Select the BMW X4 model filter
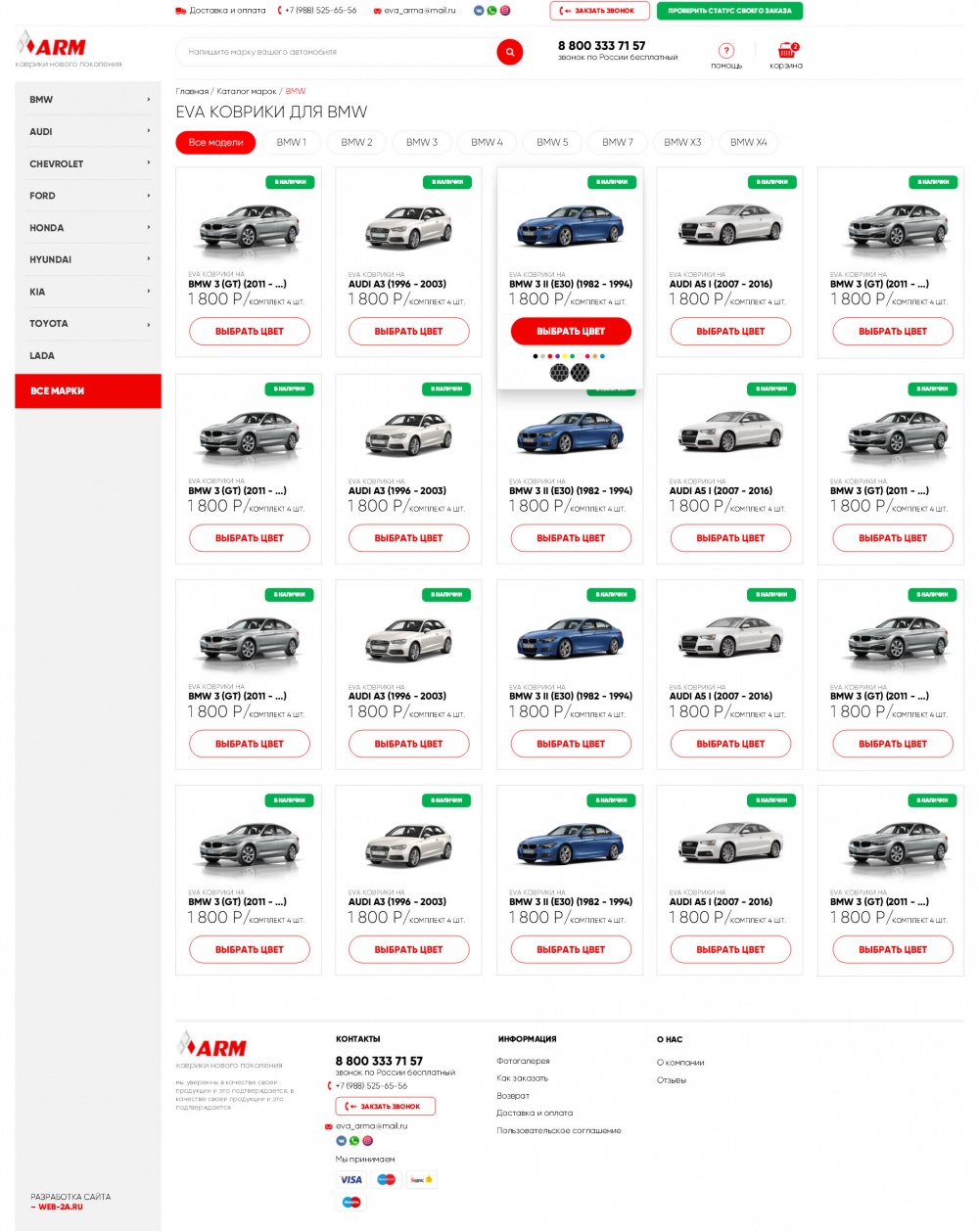 click(x=748, y=143)
